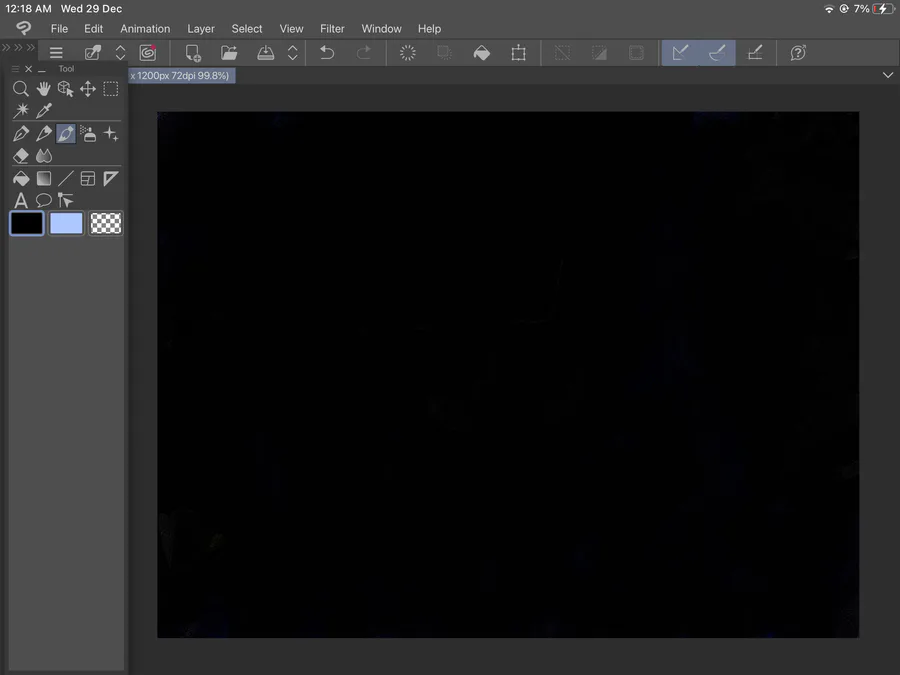The image size is (900, 675).
Task: Click the Open file folder icon
Action: 229,53
